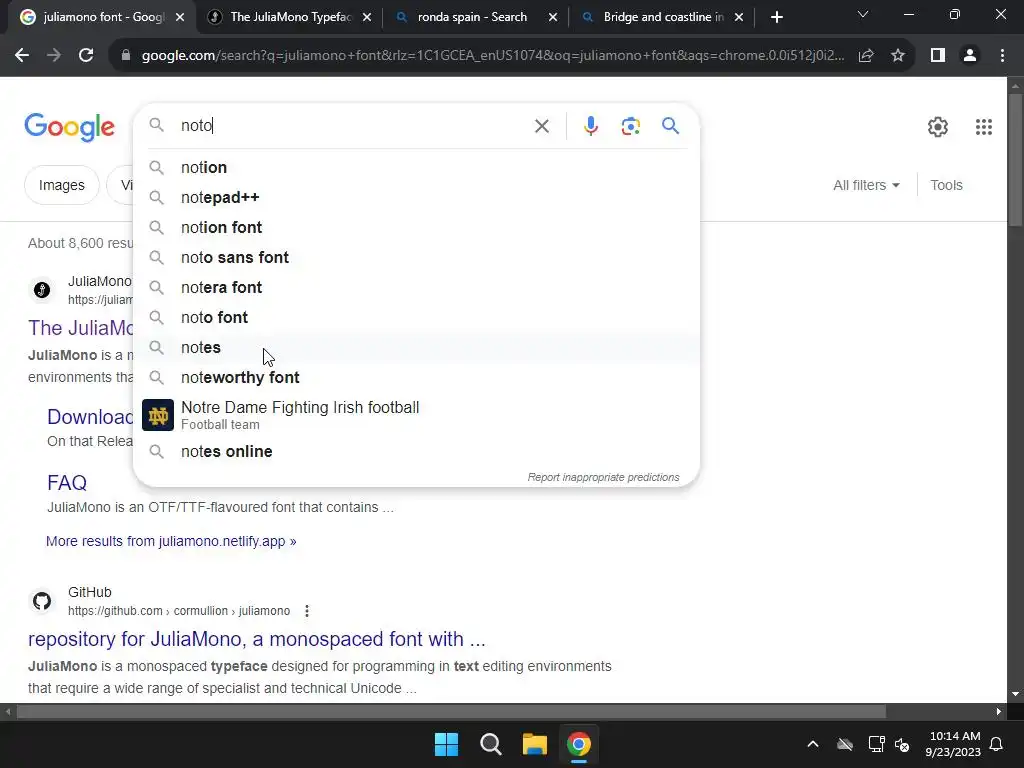1024x768 pixels.
Task: View site information lock icon
Action: tap(126, 56)
